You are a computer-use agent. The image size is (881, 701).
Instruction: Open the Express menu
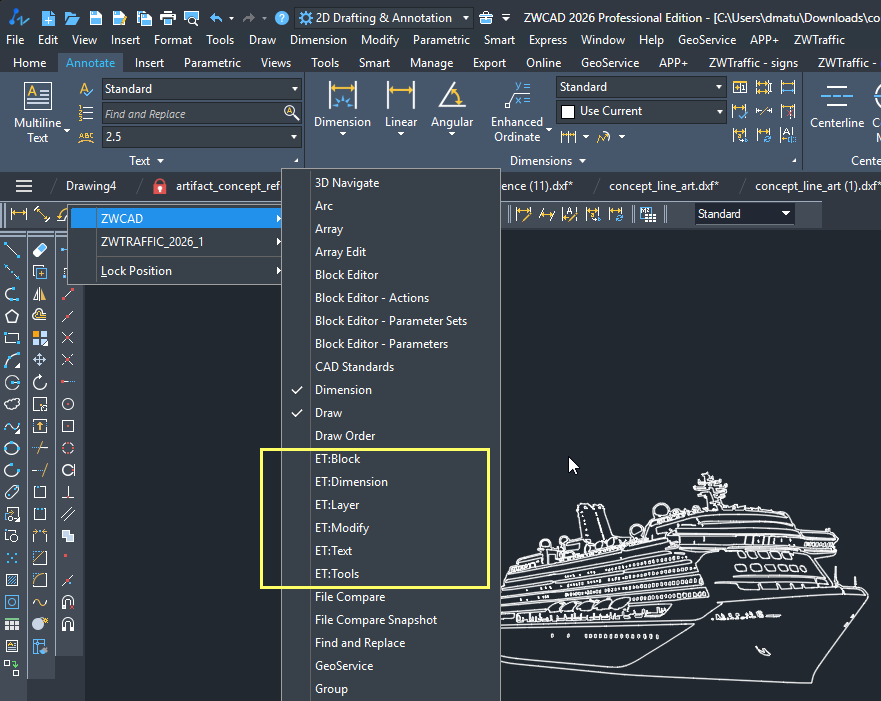(548, 40)
